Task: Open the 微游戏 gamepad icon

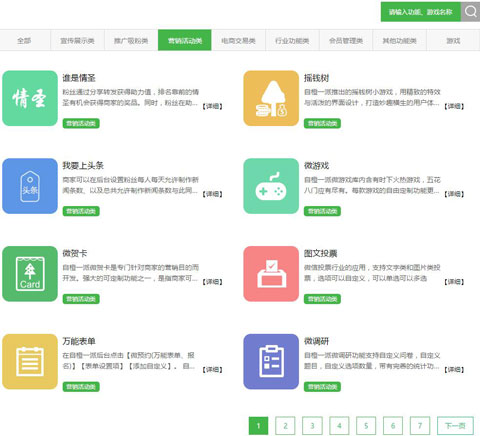Action: pyautogui.click(x=271, y=186)
